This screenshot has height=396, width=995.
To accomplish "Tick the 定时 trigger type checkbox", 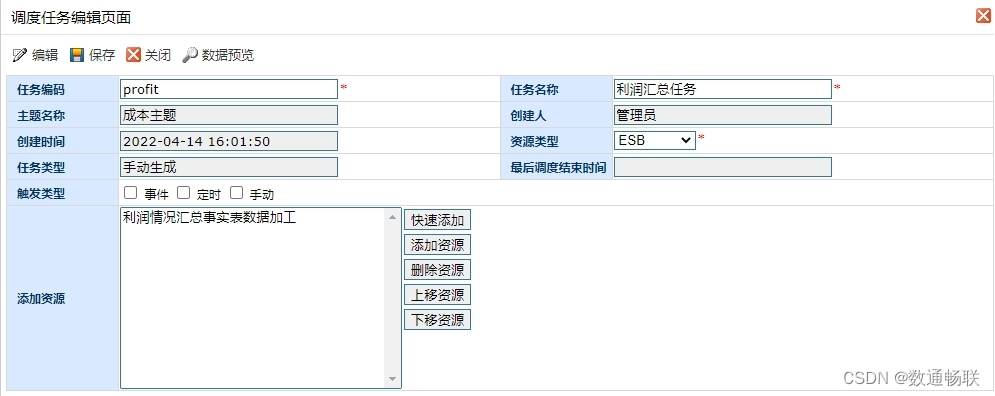I will click(x=183, y=193).
